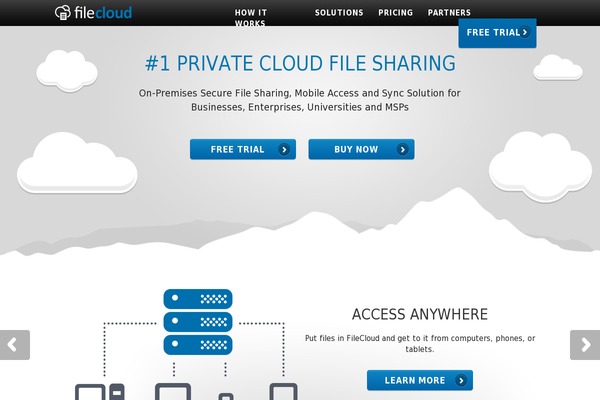
Task: Open the How It Works menu item
Action: [x=250, y=17]
